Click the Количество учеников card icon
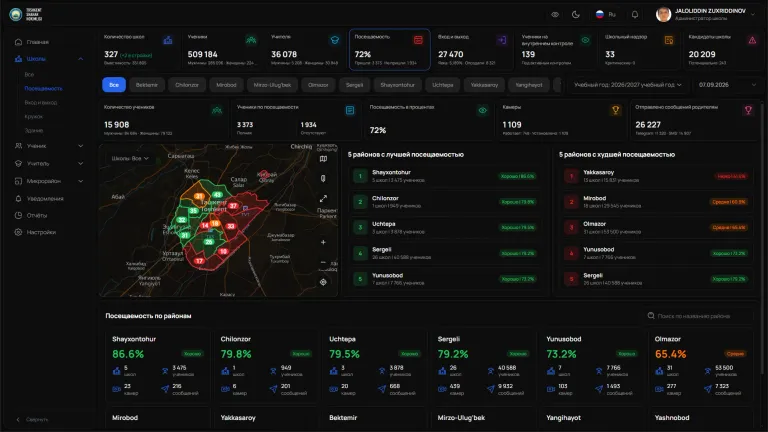768x432 pixels. (x=217, y=111)
